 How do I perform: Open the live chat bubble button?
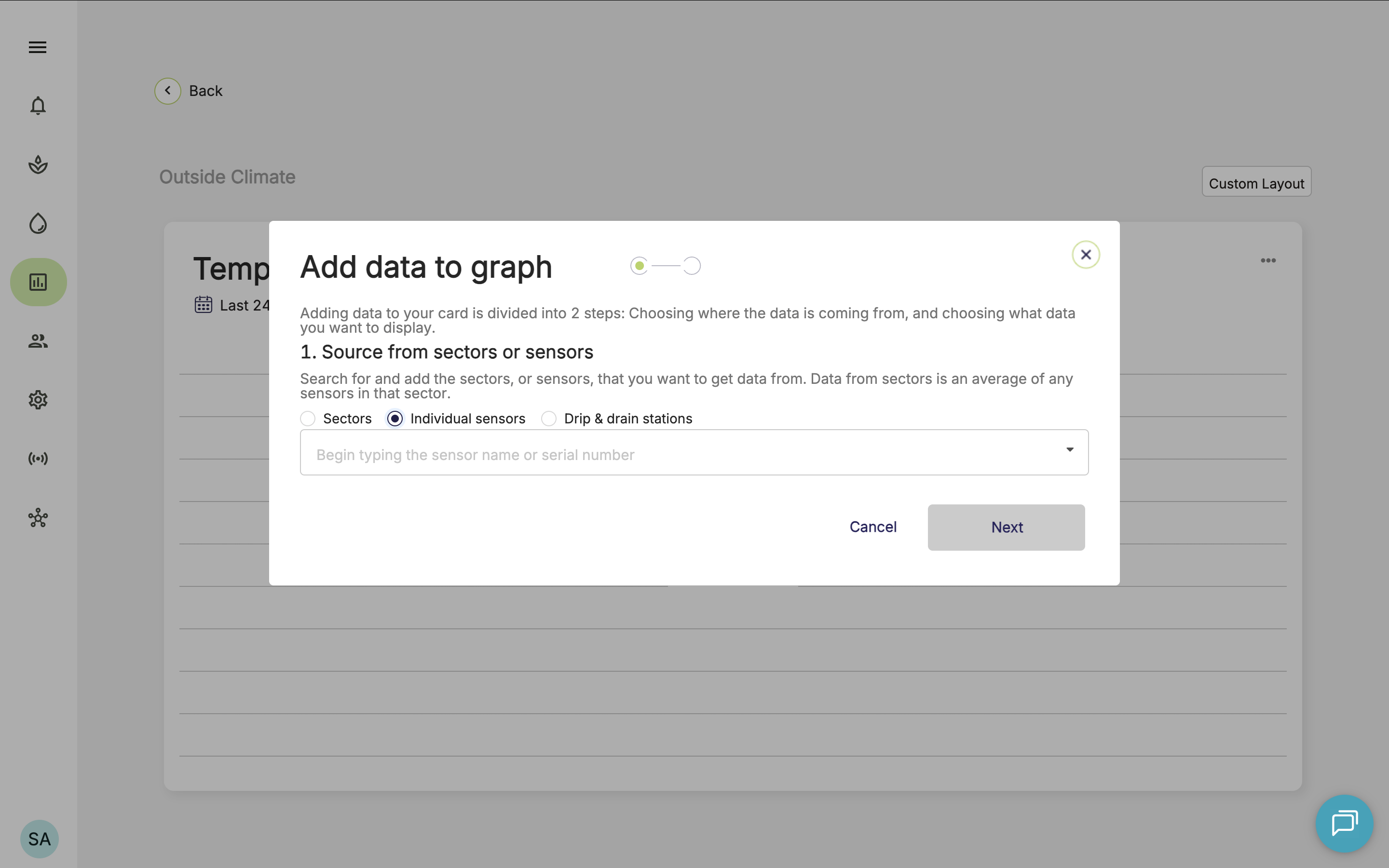pos(1344,823)
